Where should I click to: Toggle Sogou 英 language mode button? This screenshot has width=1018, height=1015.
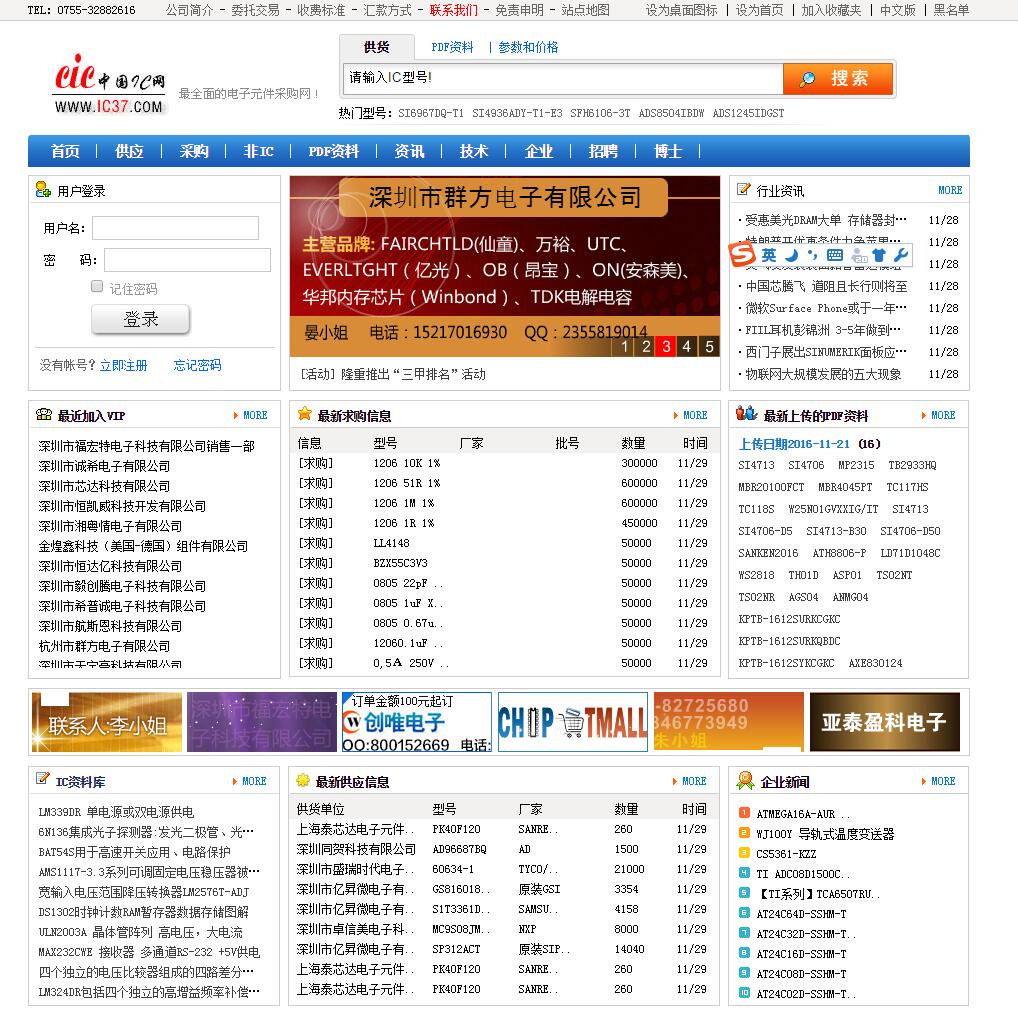(x=769, y=255)
